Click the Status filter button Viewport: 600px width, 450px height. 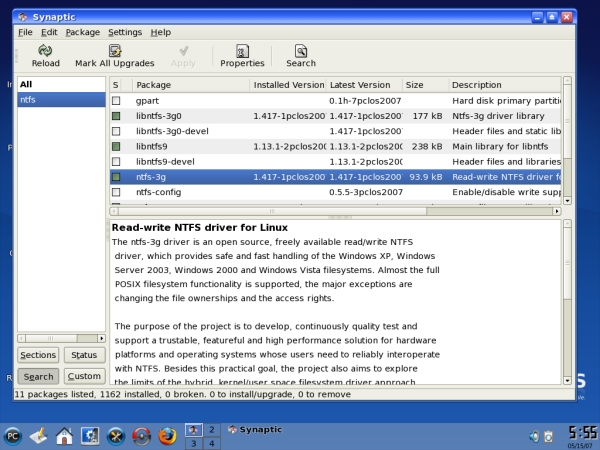(84, 355)
